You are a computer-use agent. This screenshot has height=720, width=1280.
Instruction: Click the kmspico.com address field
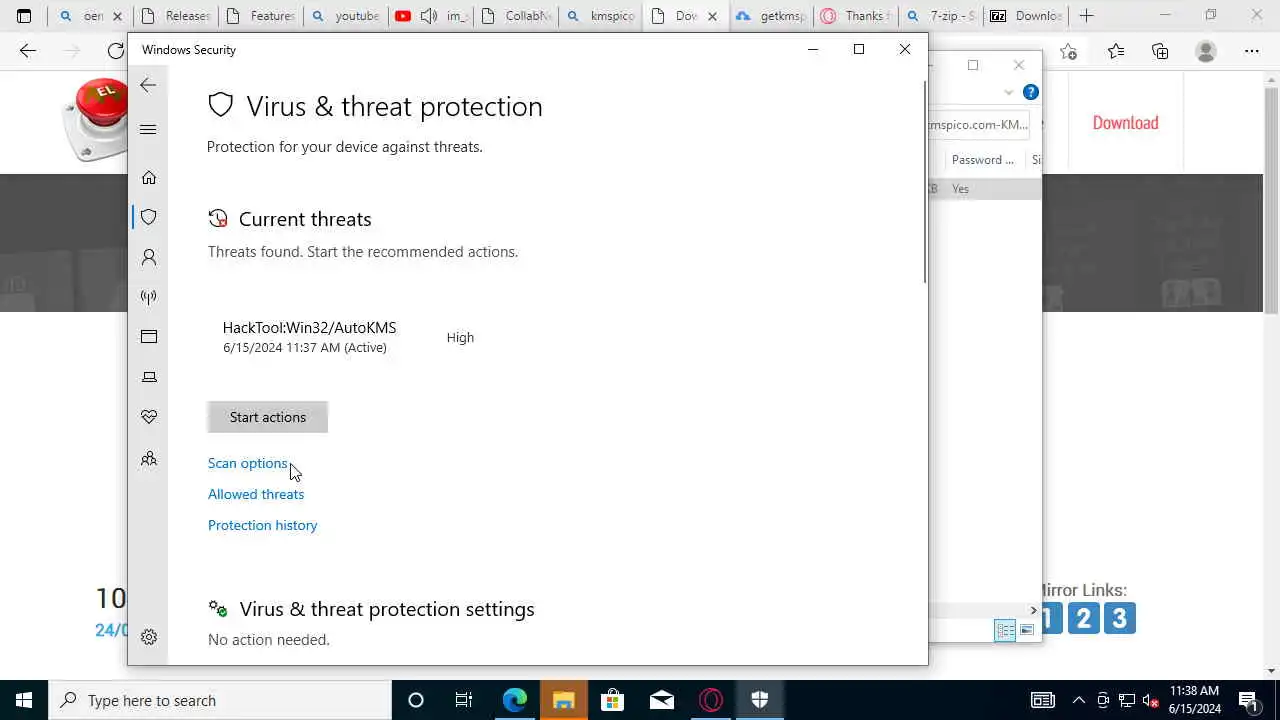pyautogui.click(x=979, y=124)
